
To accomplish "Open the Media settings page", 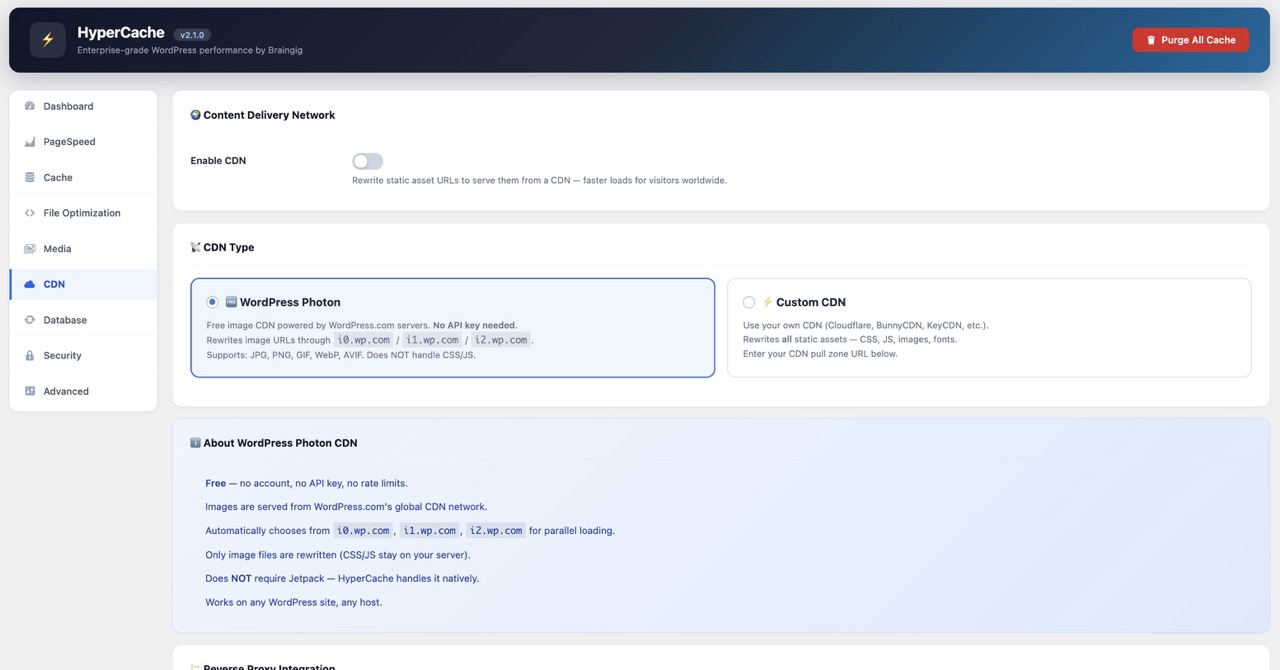I will pyautogui.click(x=83, y=249).
